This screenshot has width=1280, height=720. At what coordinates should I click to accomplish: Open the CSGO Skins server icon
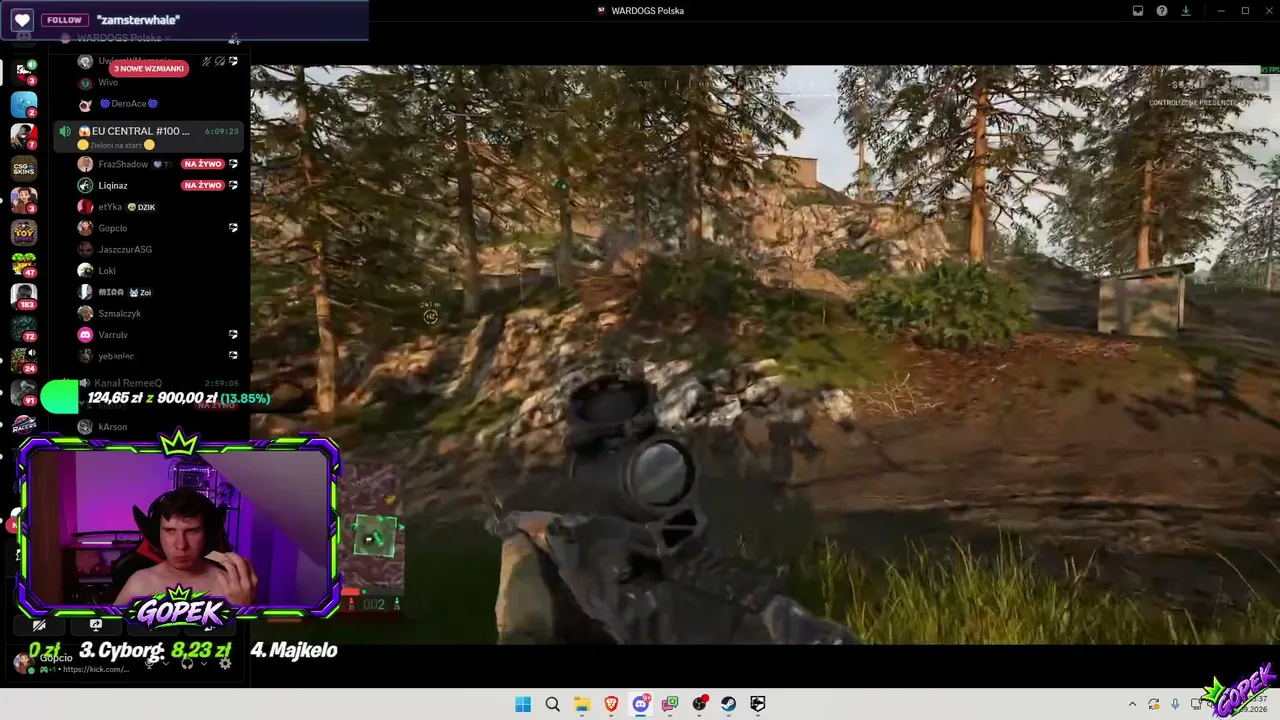tap(24, 168)
